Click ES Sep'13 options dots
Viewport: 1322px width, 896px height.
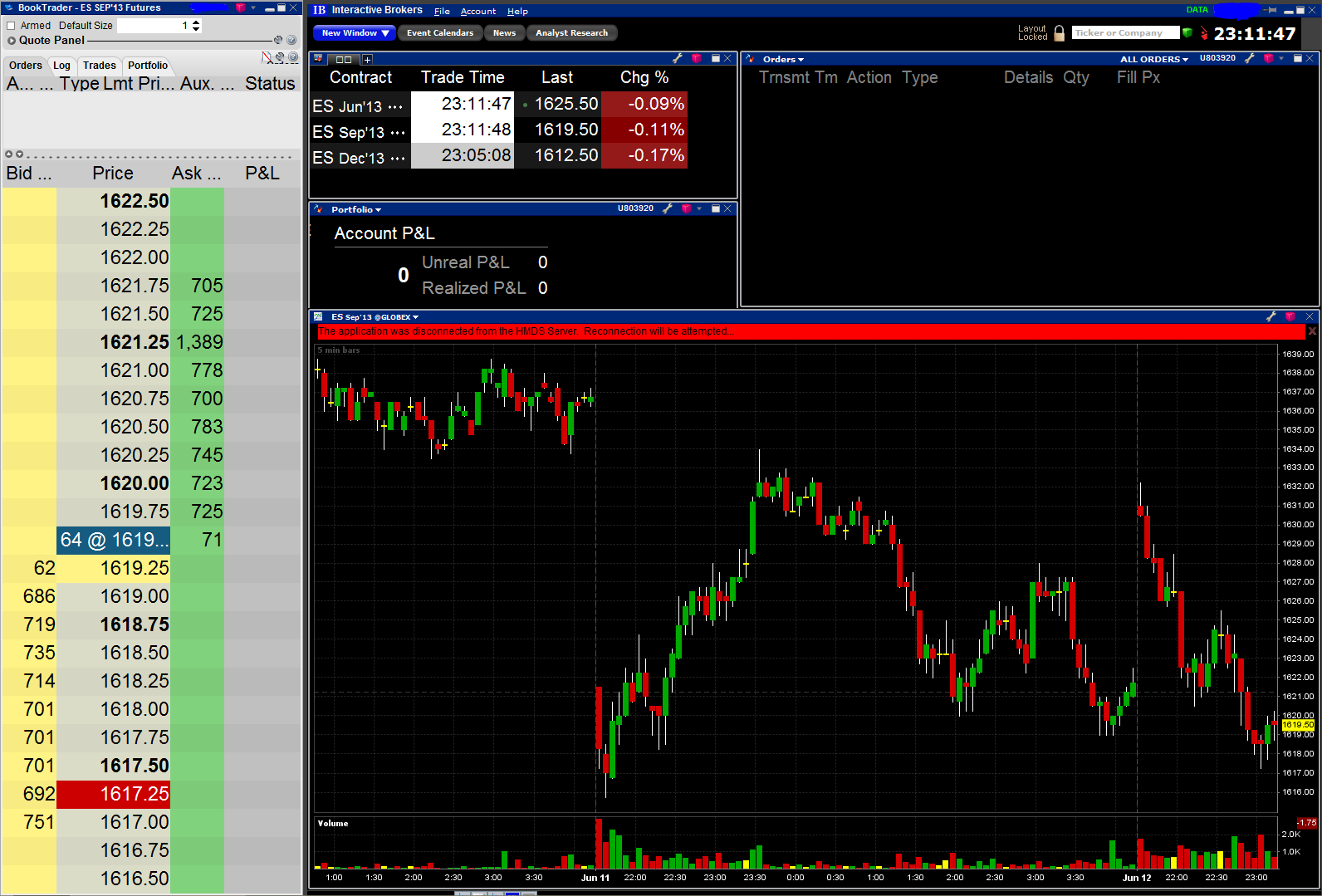pyautogui.click(x=398, y=133)
